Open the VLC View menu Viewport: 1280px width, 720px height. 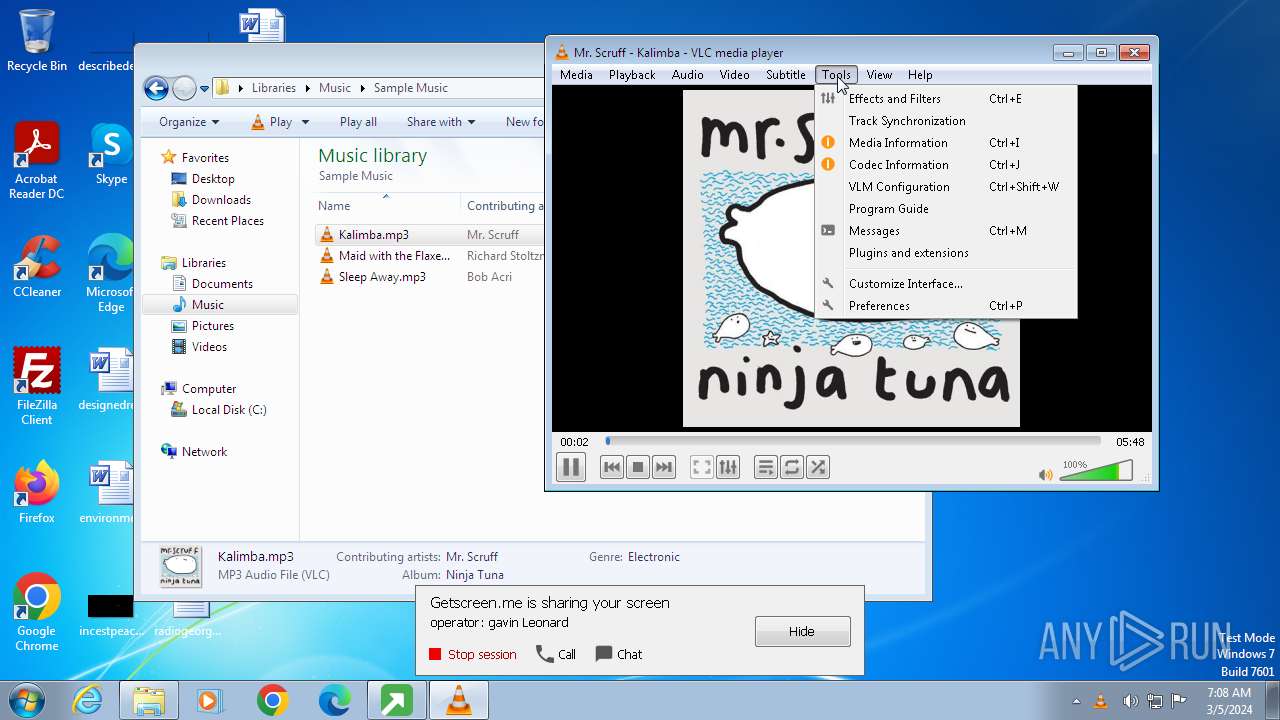[x=879, y=75]
